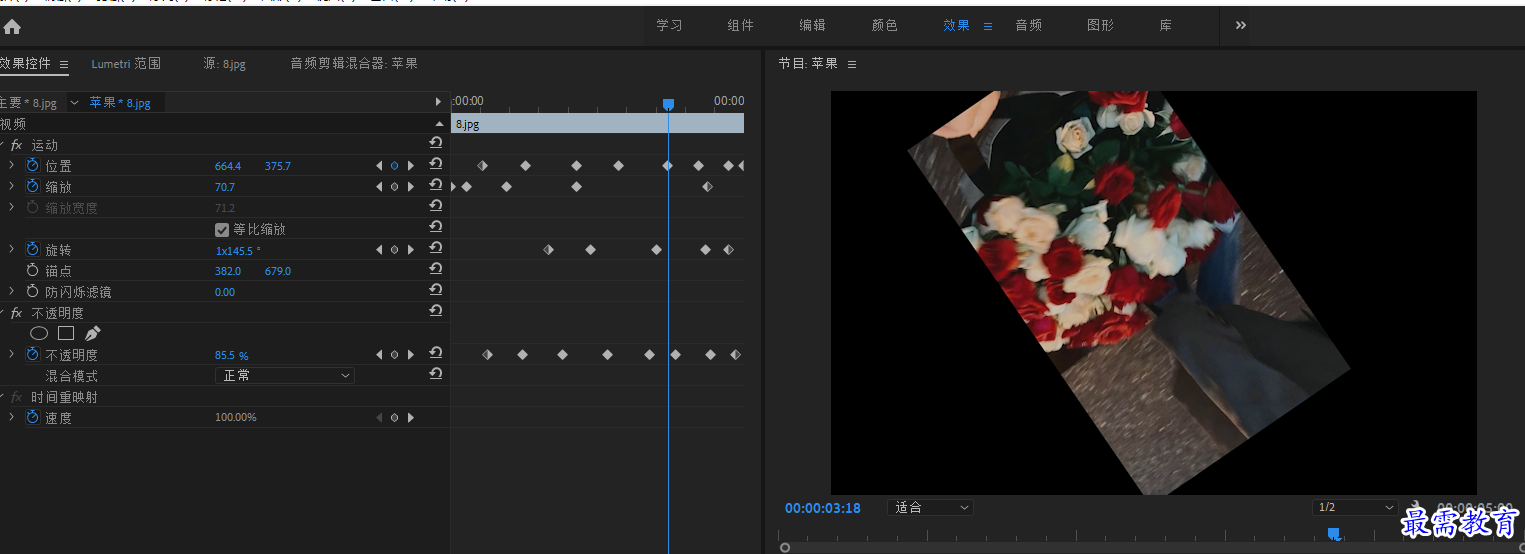Click the effect controls playhead marker

click(668, 104)
